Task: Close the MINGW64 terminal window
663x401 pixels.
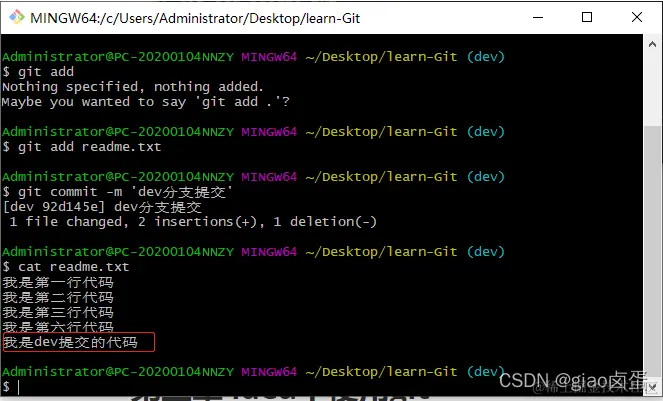Action: pos(637,17)
